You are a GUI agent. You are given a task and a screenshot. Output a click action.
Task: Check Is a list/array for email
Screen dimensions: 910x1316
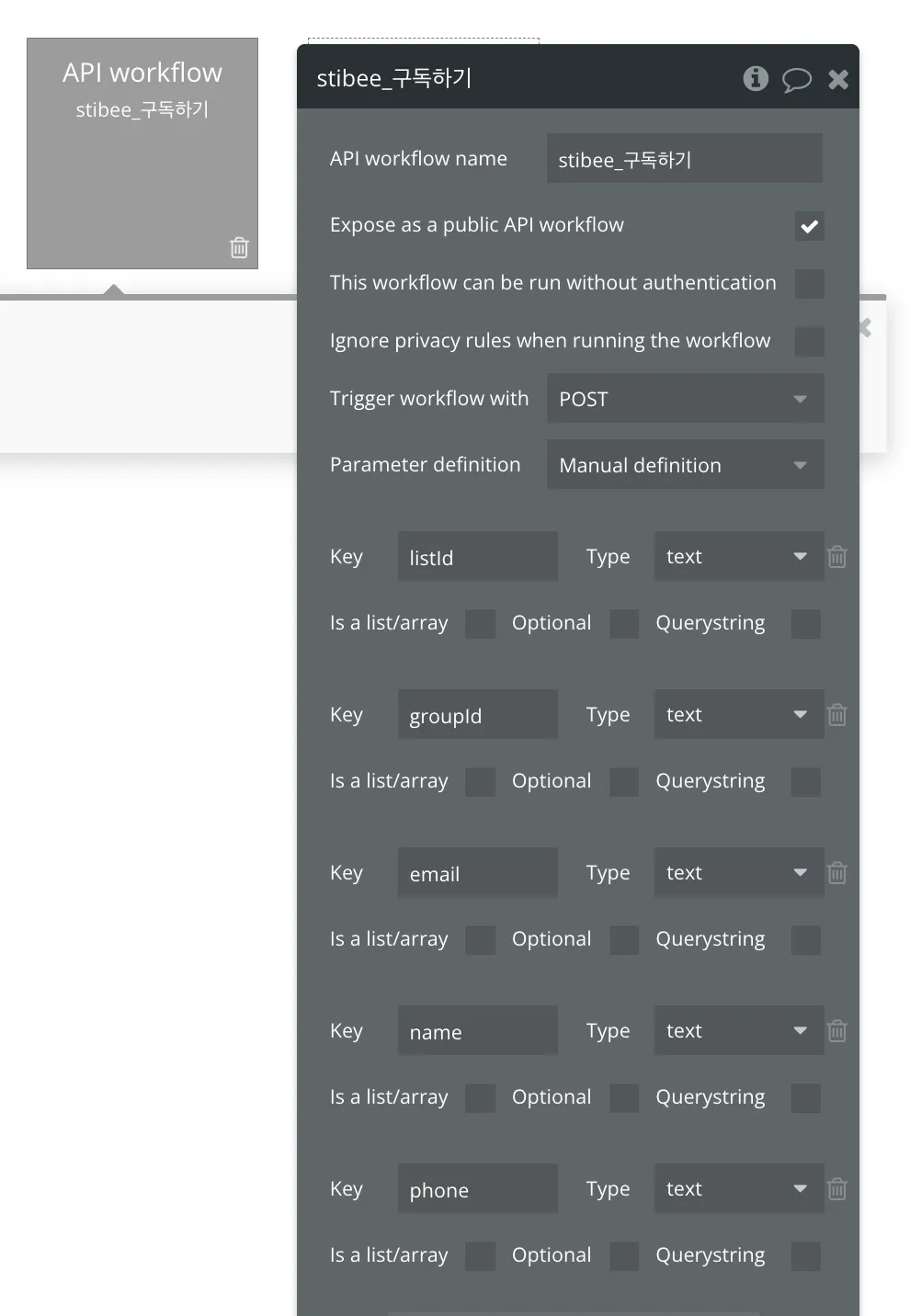tap(480, 940)
